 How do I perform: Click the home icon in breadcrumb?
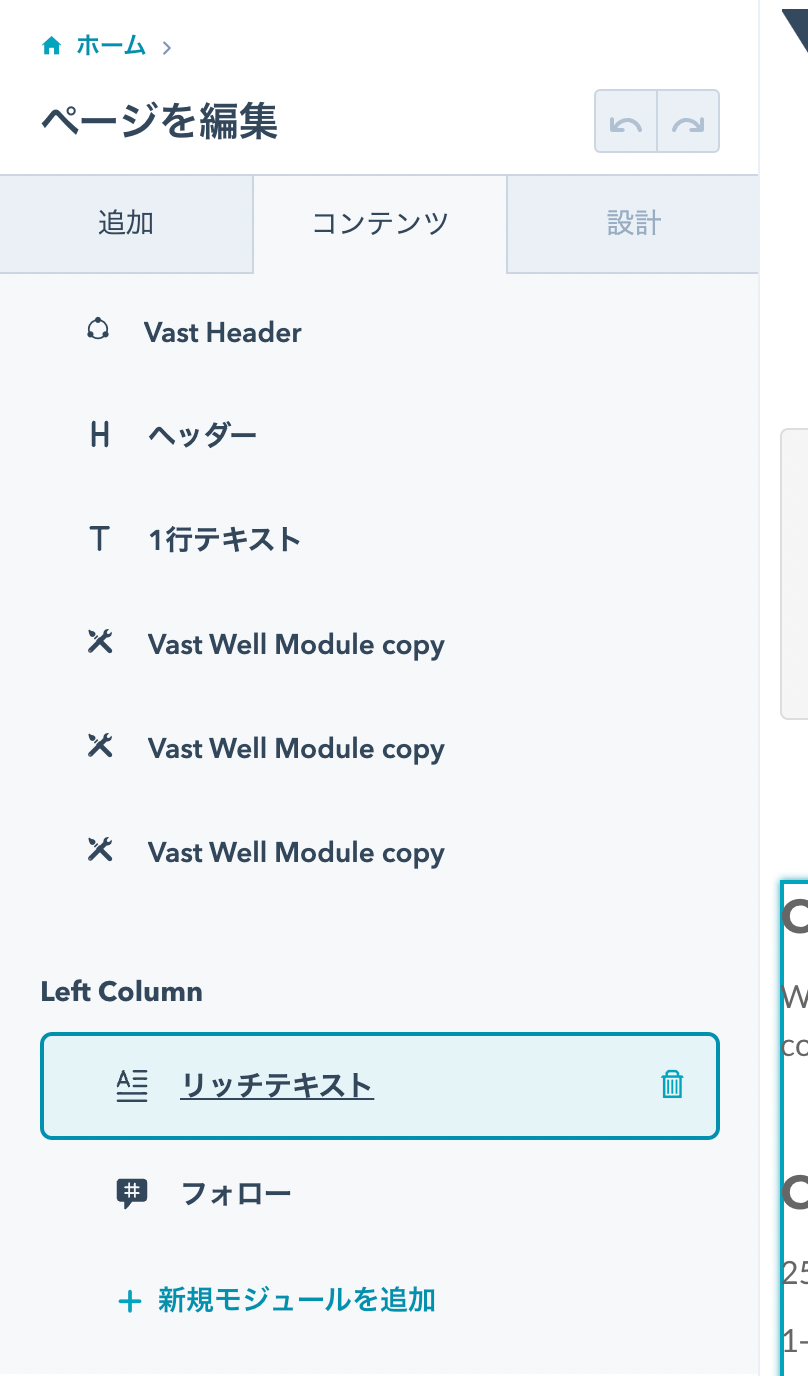tap(51, 46)
